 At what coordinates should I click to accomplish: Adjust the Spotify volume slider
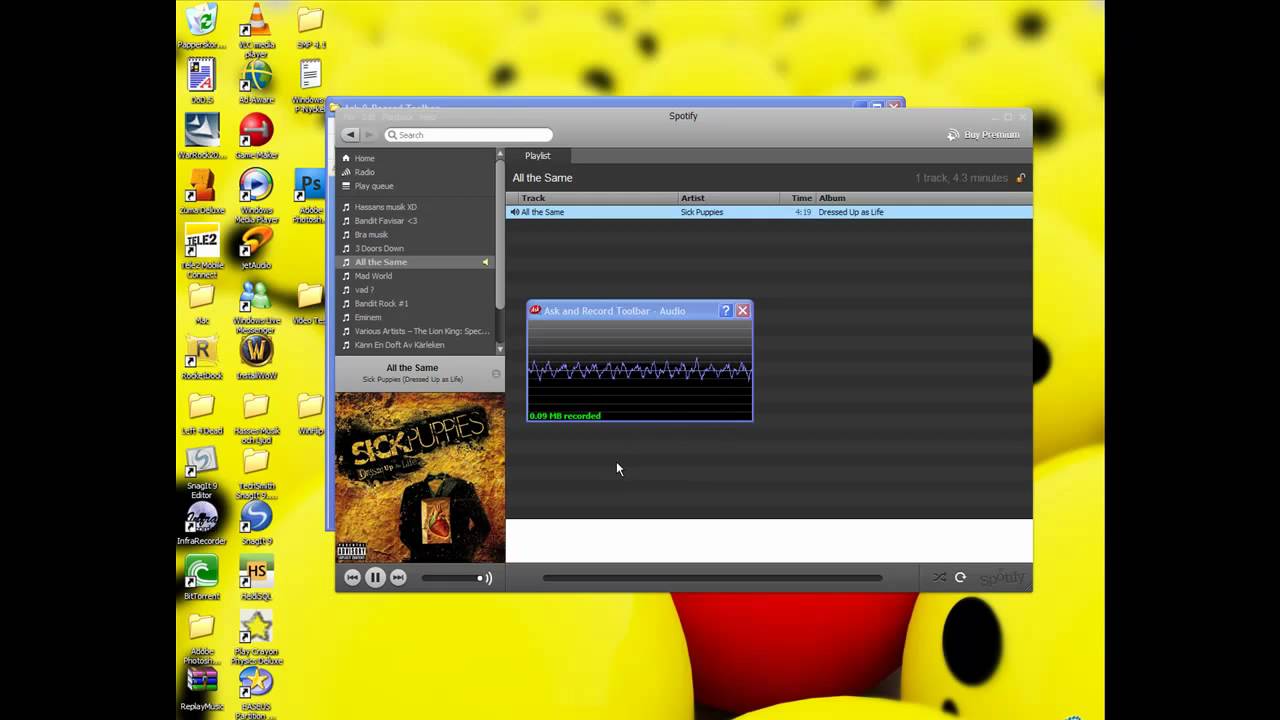pos(451,577)
